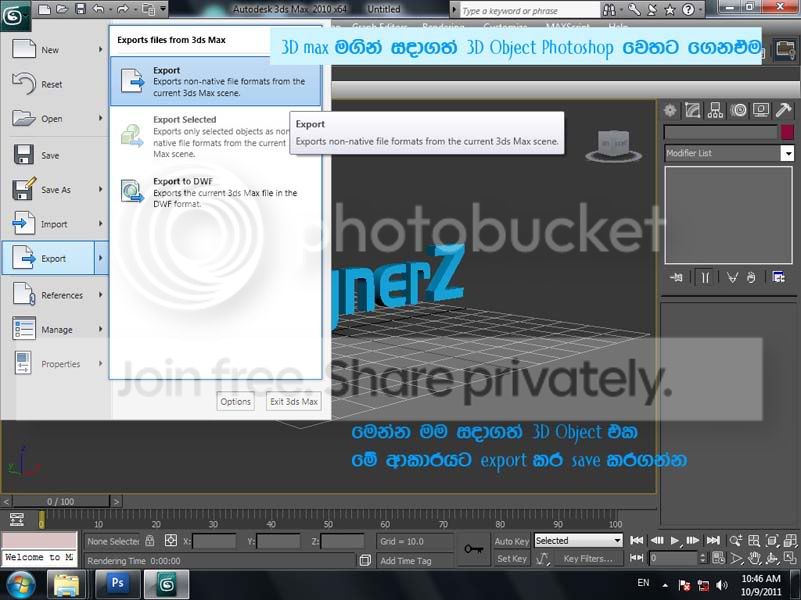Open the Help question mark icon

click(688, 10)
